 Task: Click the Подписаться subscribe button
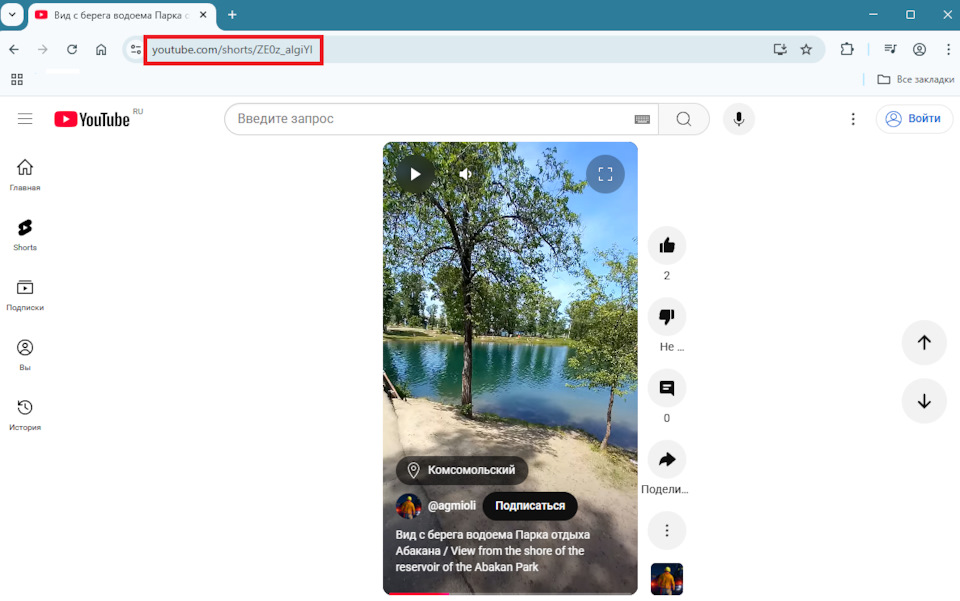click(530, 506)
